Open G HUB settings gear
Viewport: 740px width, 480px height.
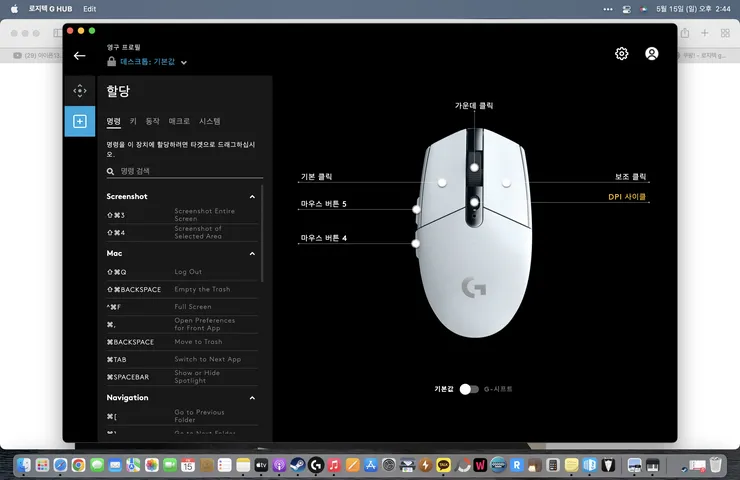click(x=622, y=54)
